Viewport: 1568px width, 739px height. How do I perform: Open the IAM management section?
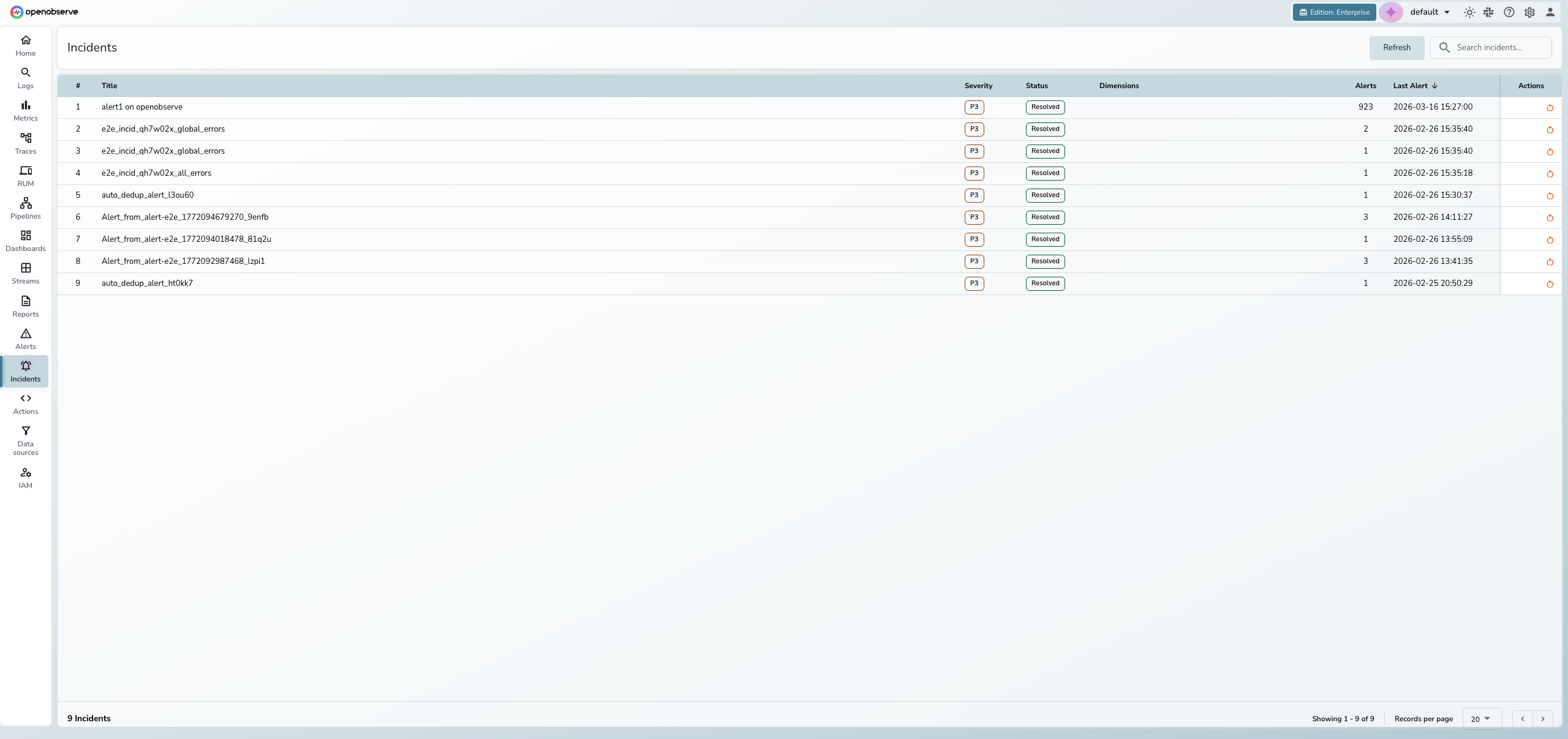[x=25, y=478]
